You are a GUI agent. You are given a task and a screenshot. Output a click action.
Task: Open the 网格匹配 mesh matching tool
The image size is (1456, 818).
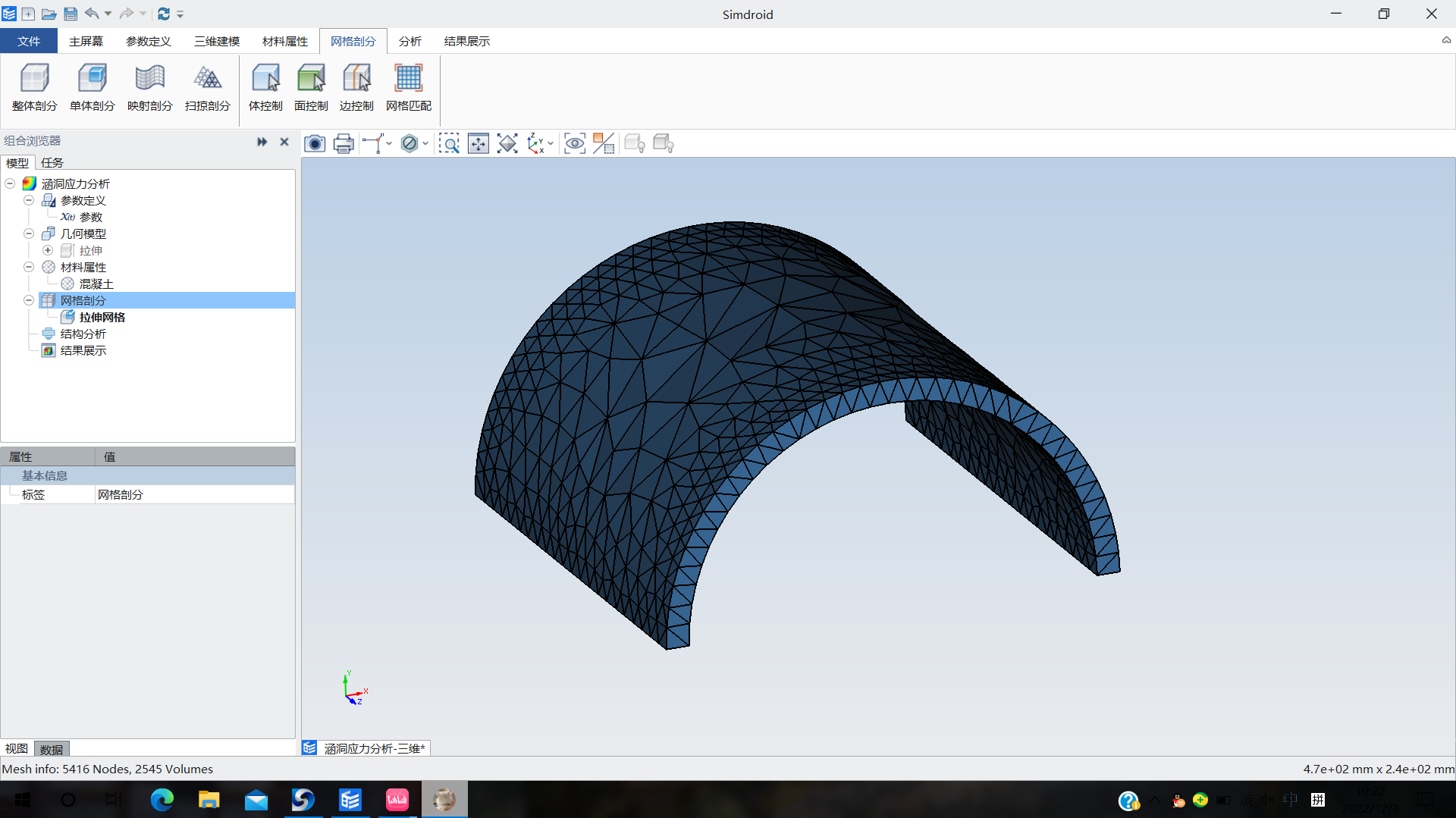coord(409,88)
